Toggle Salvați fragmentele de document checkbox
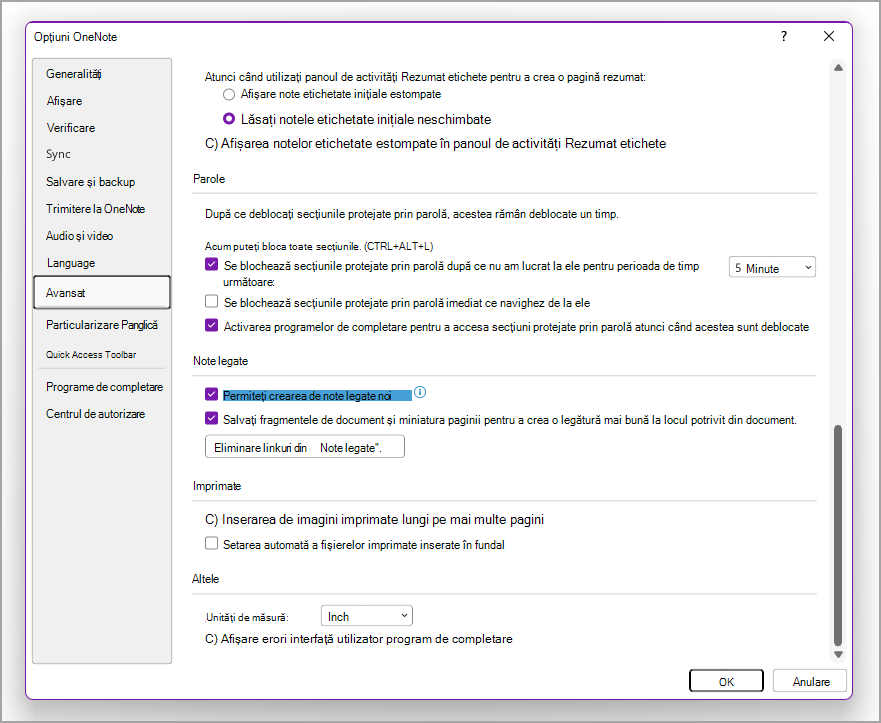The image size is (881, 723). 211,419
